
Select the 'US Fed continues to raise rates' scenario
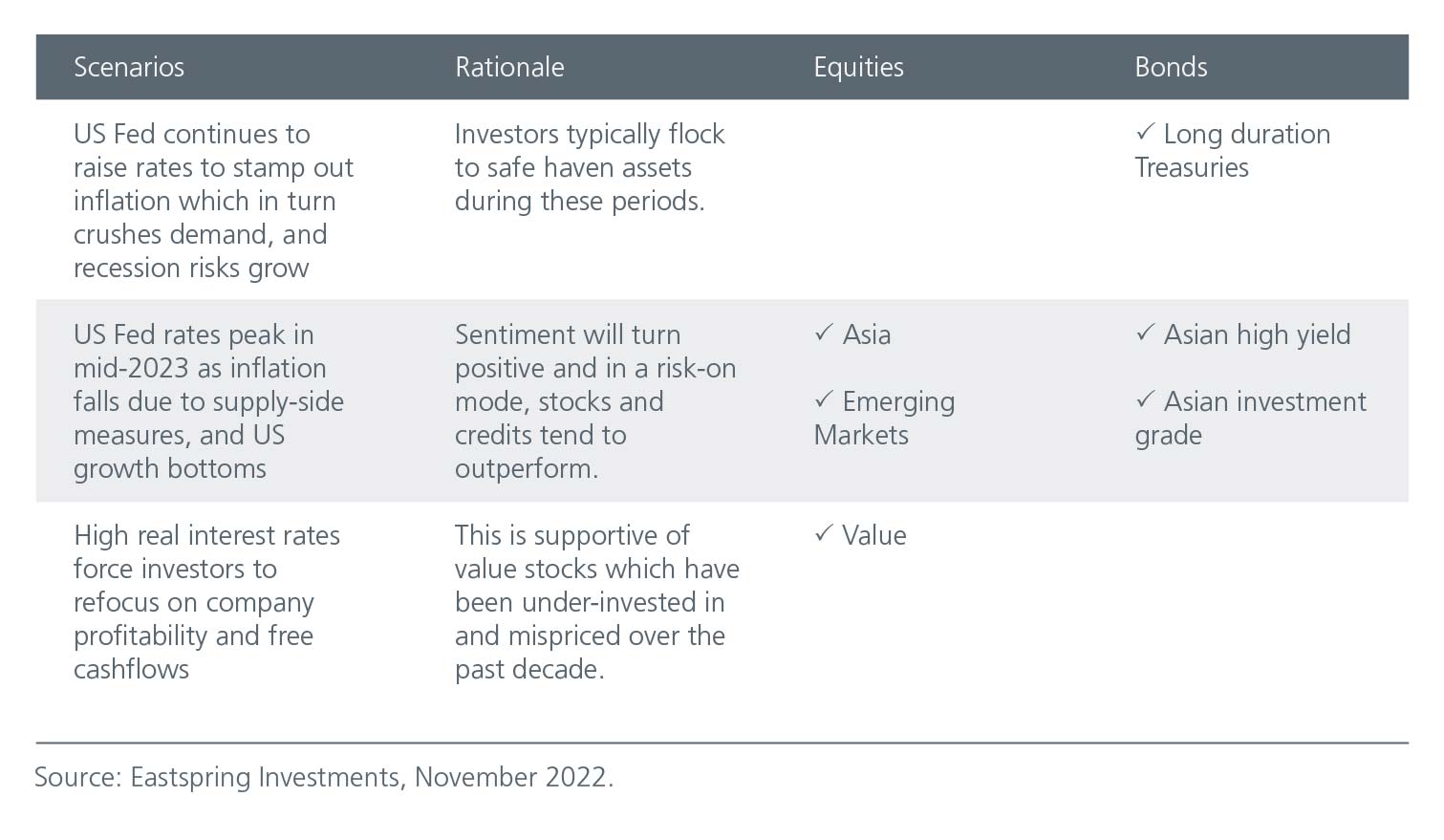(x=213, y=201)
